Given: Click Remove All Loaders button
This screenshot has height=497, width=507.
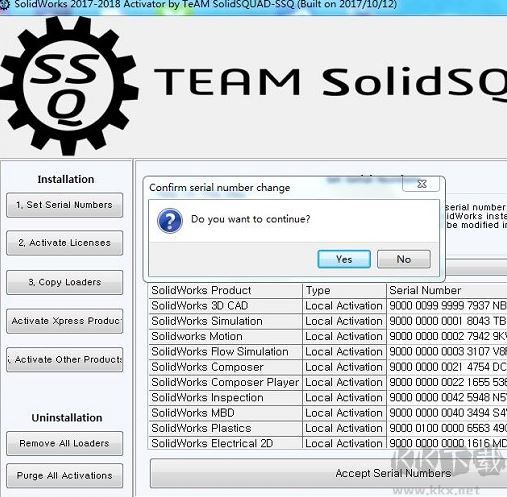Looking at the screenshot, I should click(64, 443).
